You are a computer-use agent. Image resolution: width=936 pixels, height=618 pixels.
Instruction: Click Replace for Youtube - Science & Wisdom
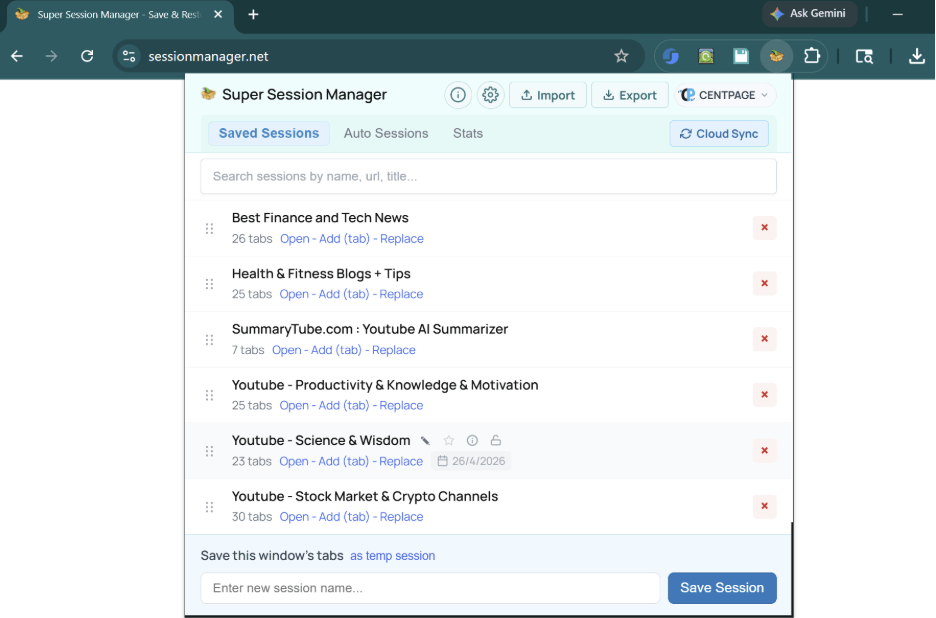click(401, 462)
